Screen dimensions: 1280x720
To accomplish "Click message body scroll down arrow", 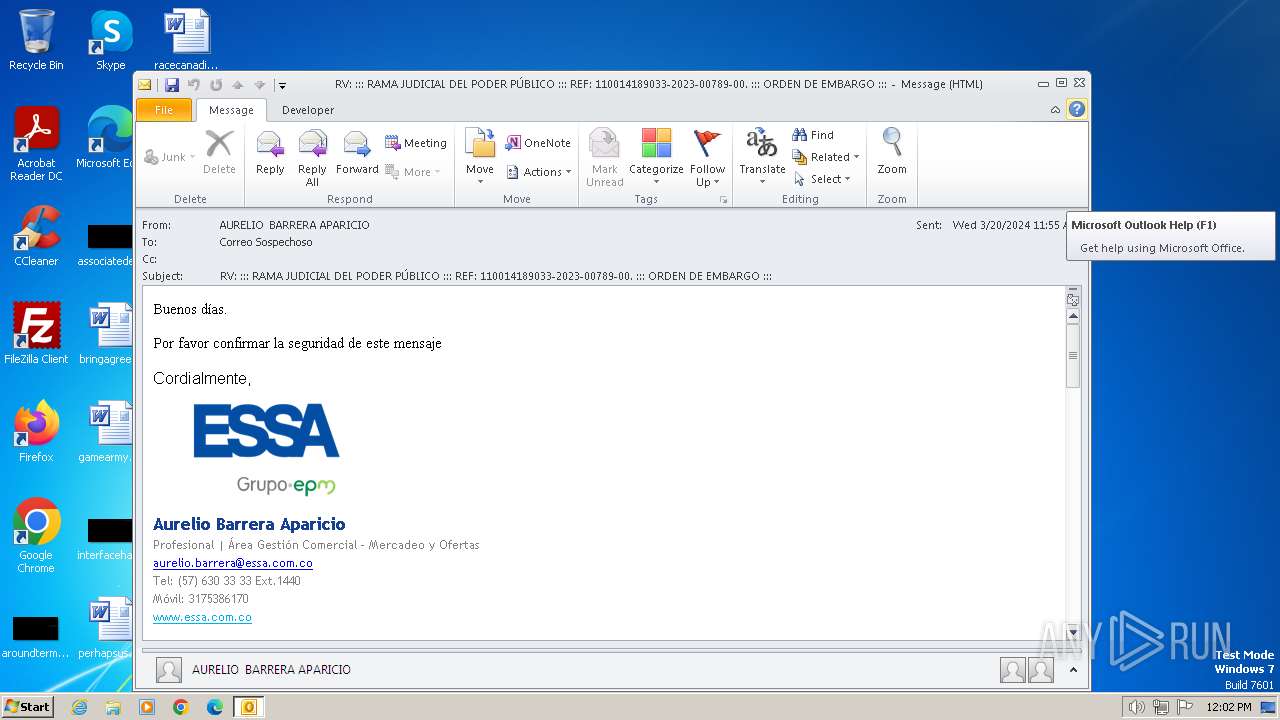I will pyautogui.click(x=1073, y=632).
